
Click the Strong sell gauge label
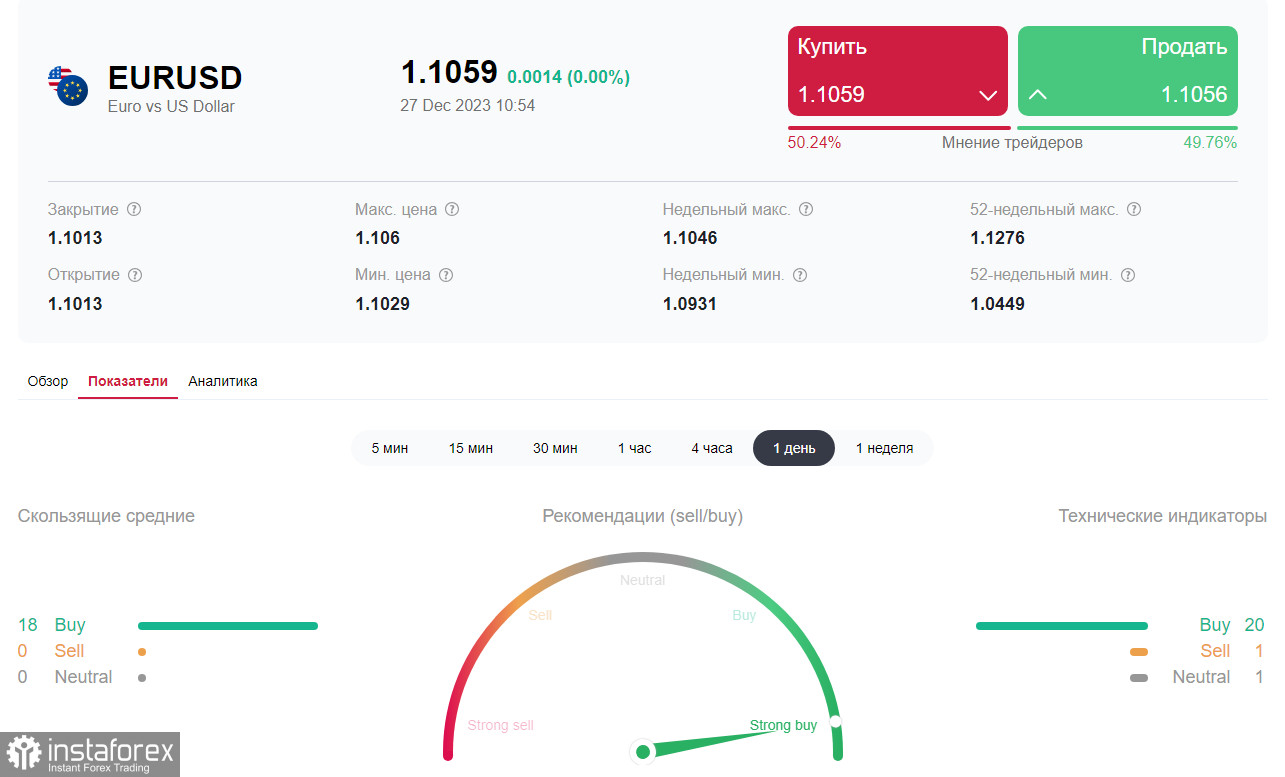501,725
